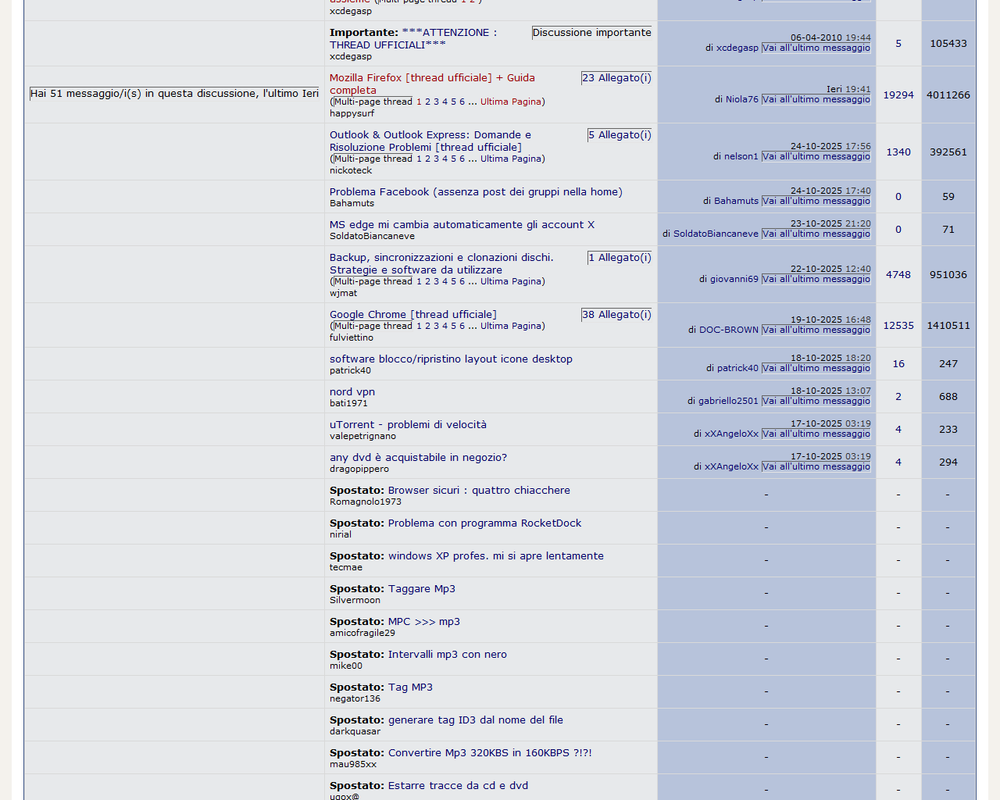Open ATTENZIONE THREAD UFFICIALI important thread
The width and height of the screenshot is (1000, 800).
(413, 38)
